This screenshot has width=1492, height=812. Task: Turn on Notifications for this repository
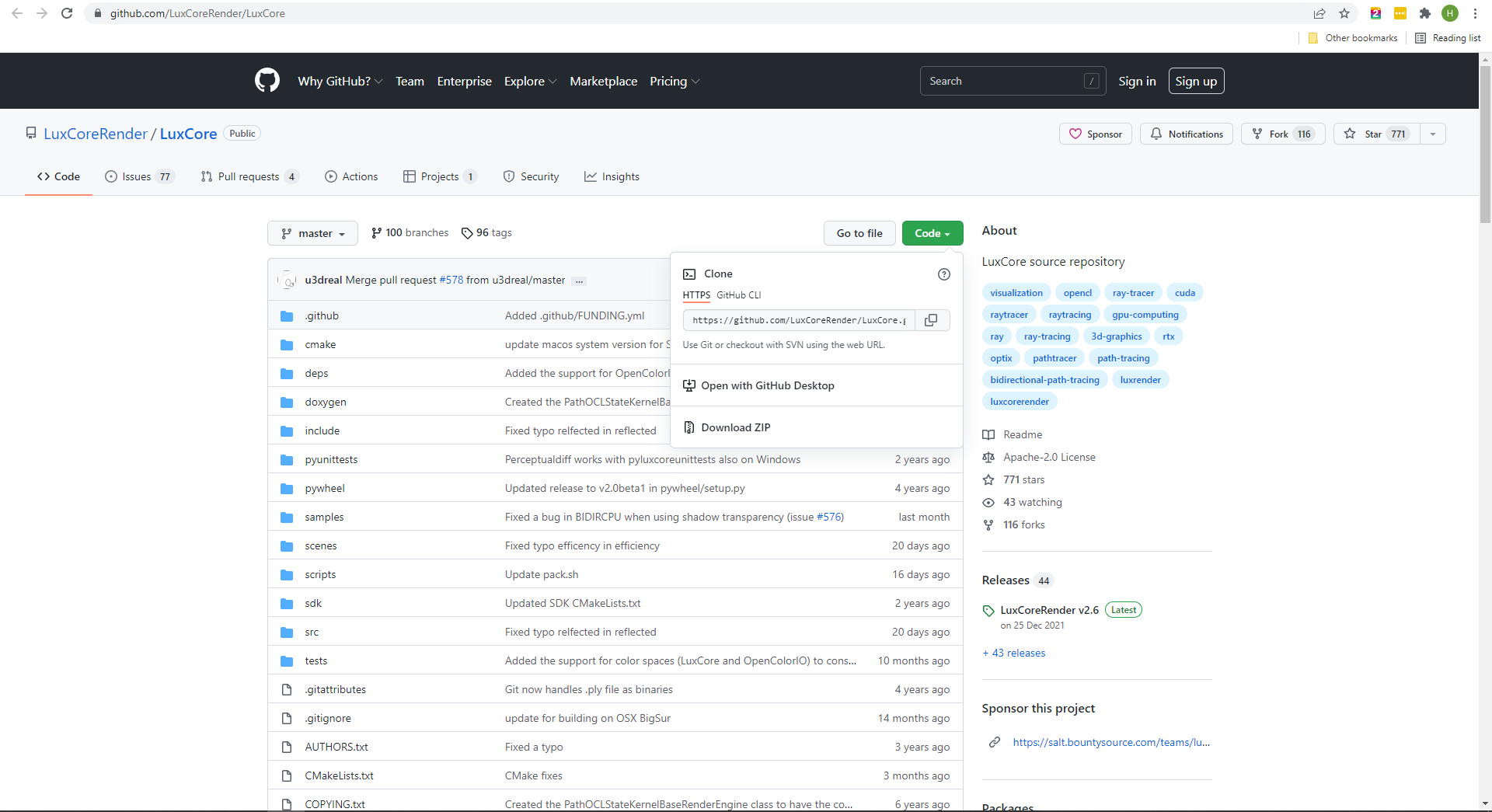point(1186,134)
